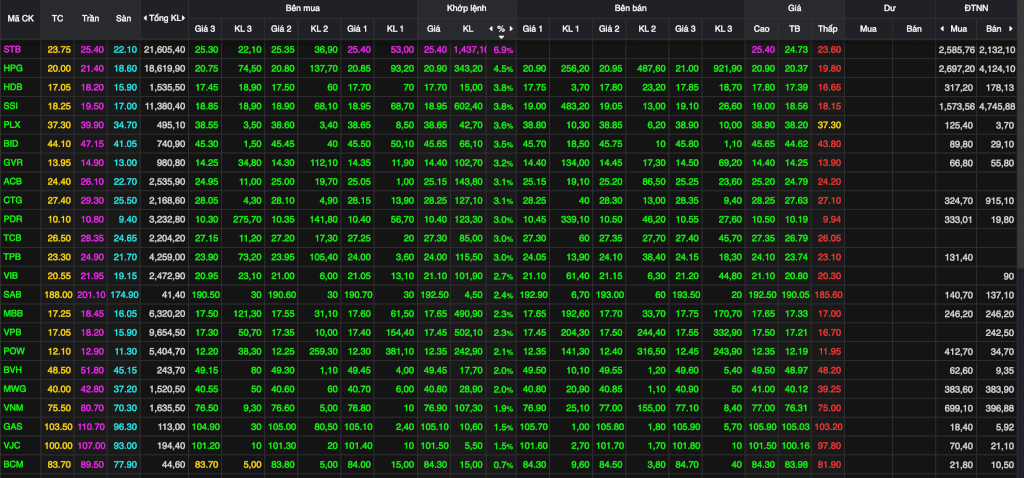Open the BID ticker symbol
This screenshot has width=1024, height=478.
coord(11,144)
